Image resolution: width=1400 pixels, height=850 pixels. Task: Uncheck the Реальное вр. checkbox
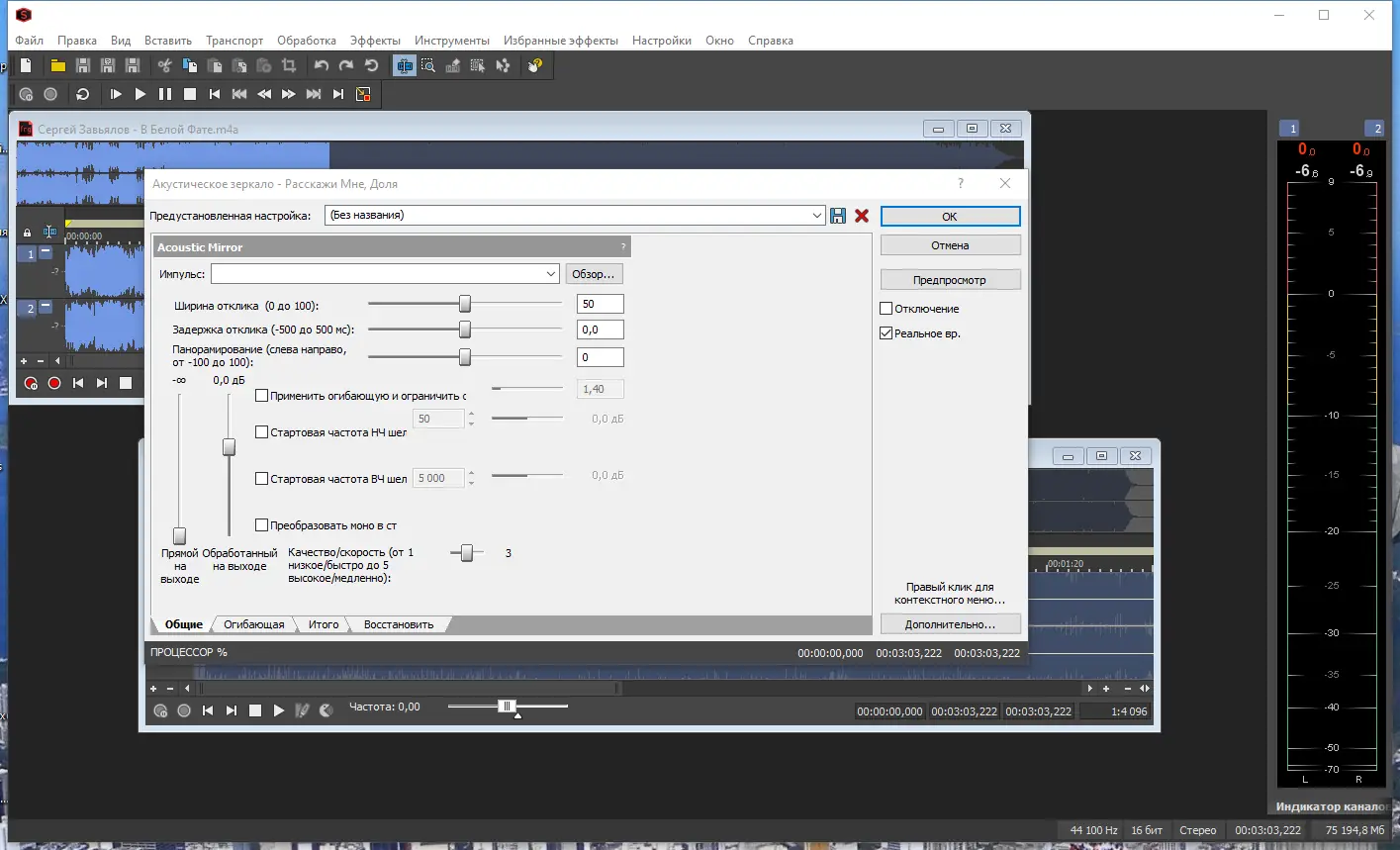(887, 333)
